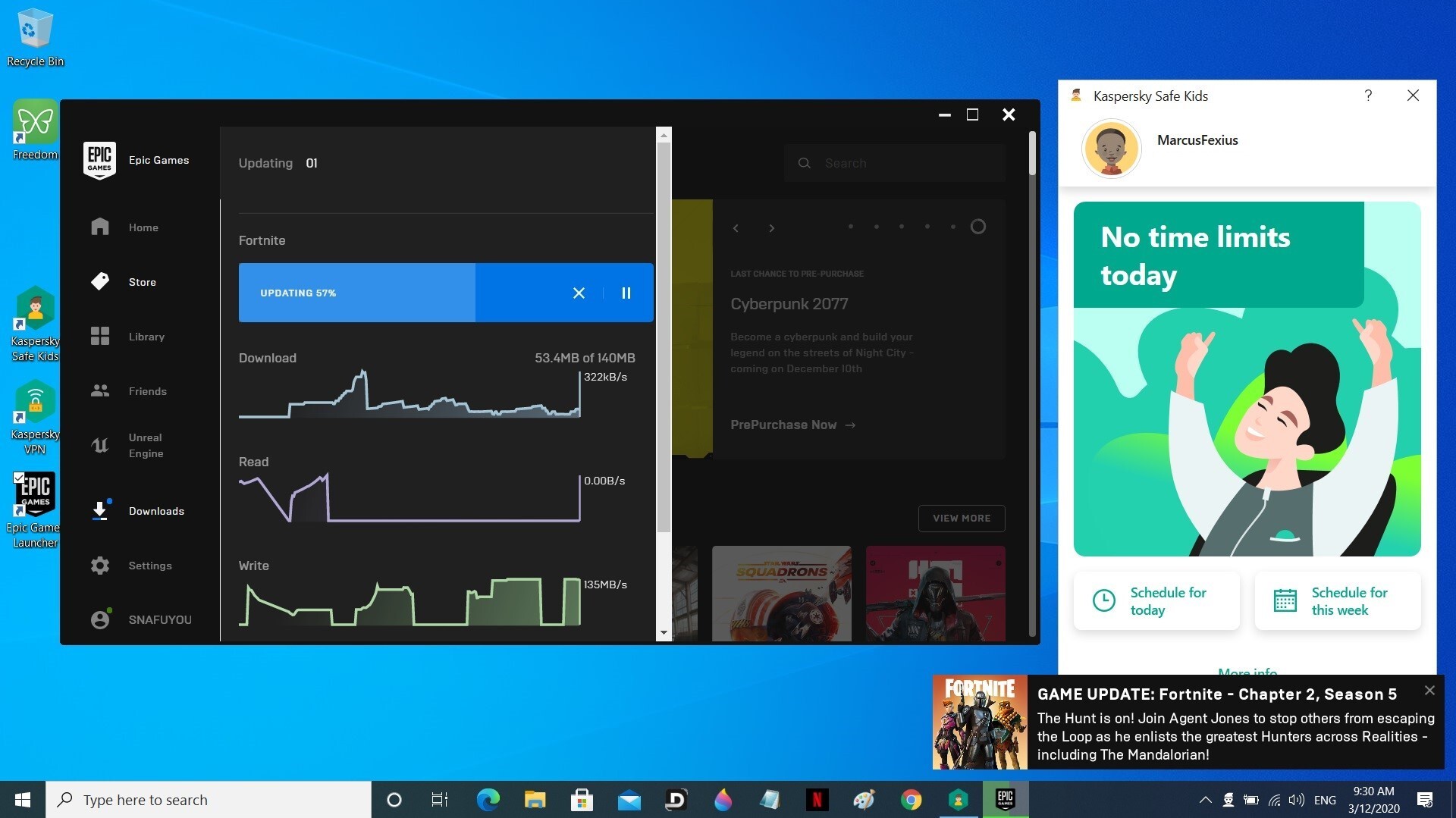This screenshot has width=1456, height=818.
Task: Go to Library in the Epic launcher
Action: click(127, 337)
